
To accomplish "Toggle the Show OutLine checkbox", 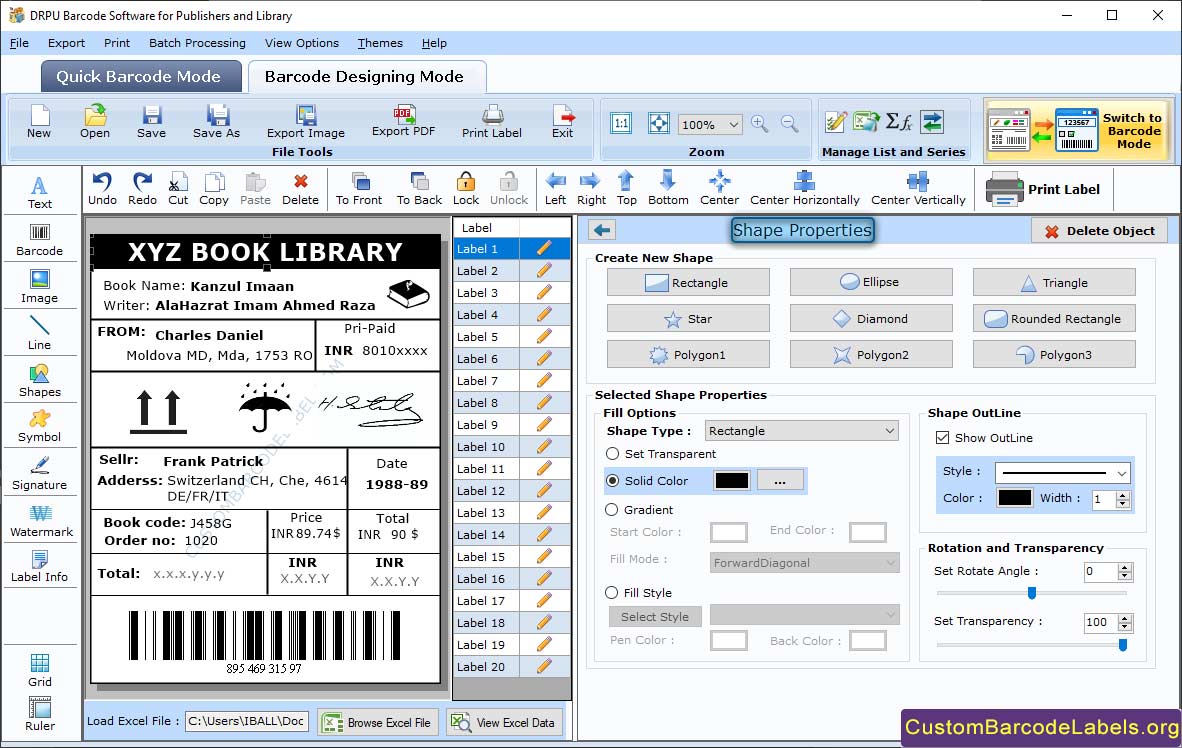I will (942, 437).
